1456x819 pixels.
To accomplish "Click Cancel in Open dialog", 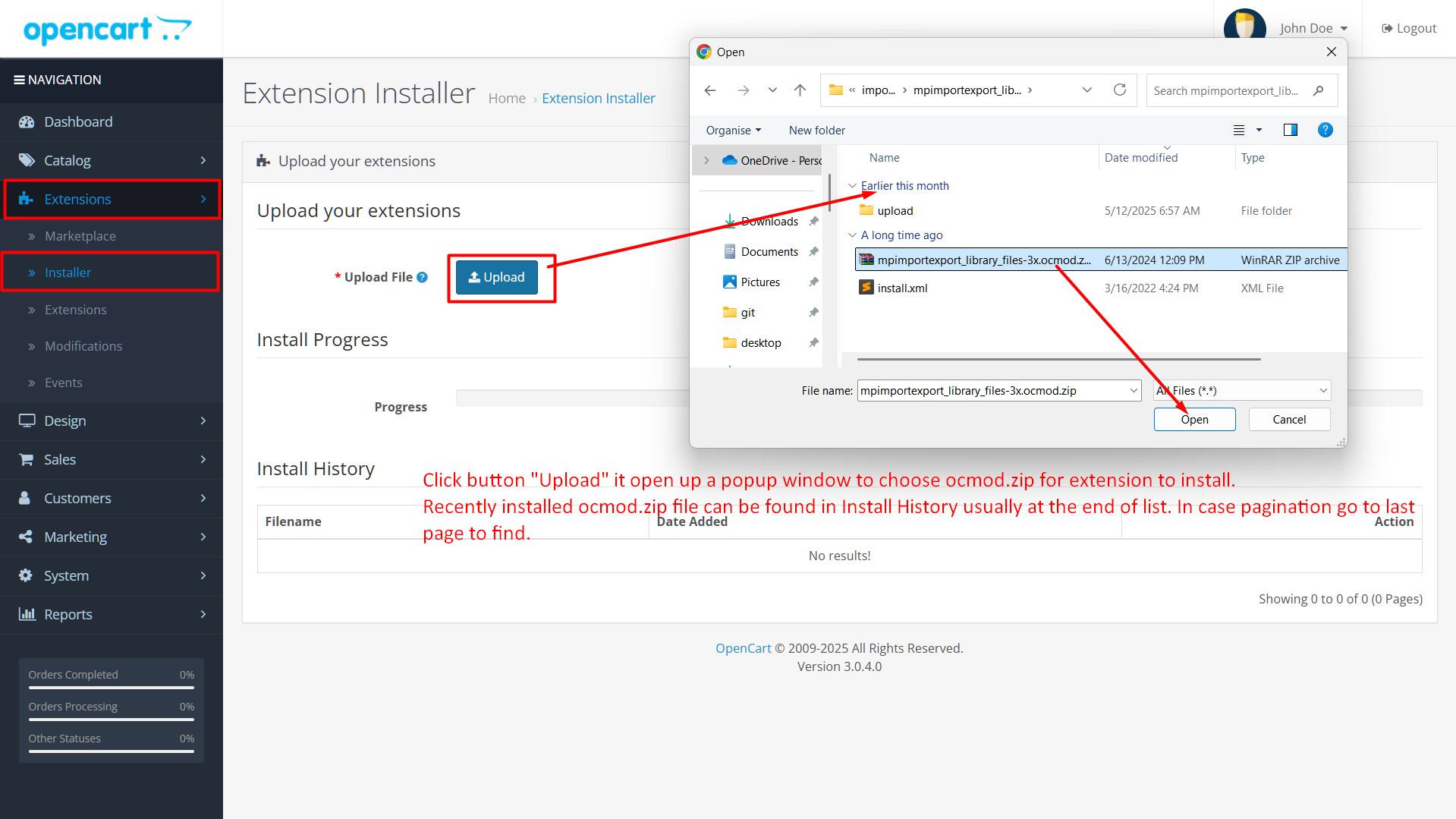I will coord(1289,419).
